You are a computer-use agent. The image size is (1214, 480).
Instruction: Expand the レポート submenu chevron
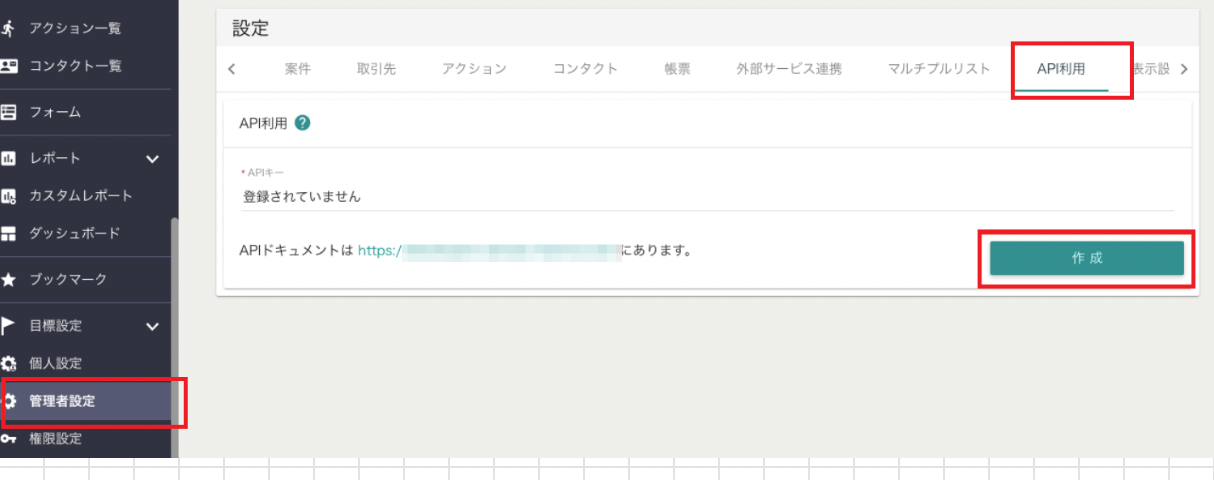[153, 158]
